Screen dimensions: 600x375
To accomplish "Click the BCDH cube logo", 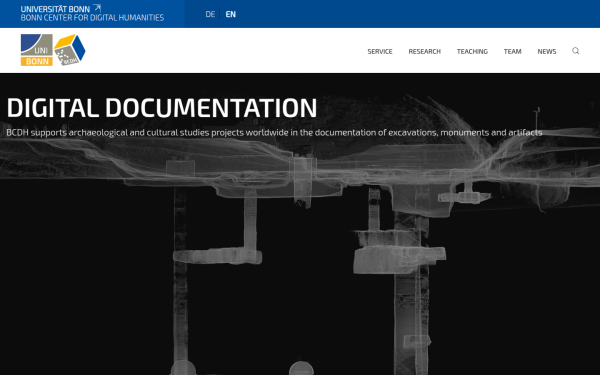I will click(70, 50).
